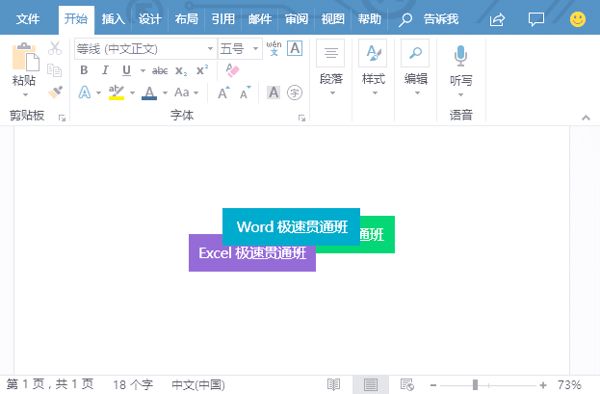This screenshot has width=600, height=394.
Task: Switch to the 插入 tab
Action: click(x=113, y=19)
